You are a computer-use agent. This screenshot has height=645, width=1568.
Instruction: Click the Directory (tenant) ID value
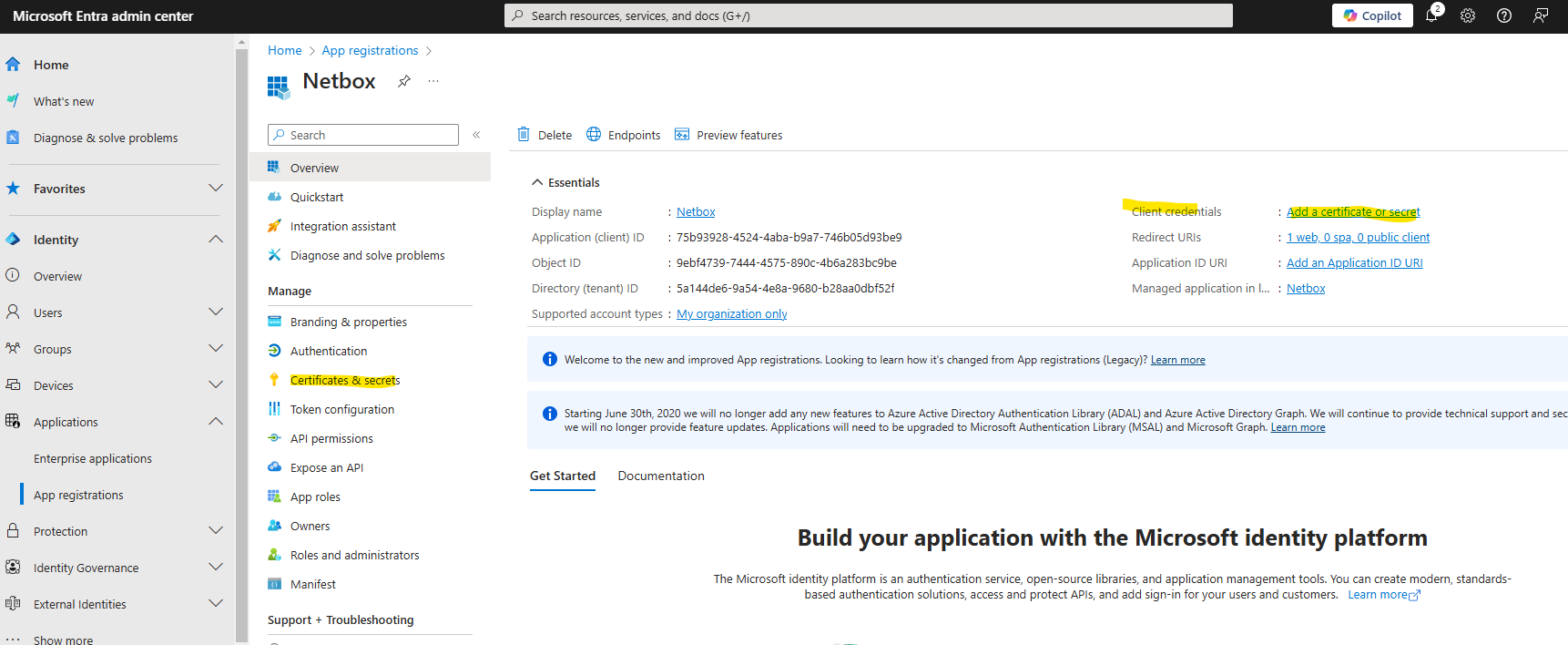(785, 288)
